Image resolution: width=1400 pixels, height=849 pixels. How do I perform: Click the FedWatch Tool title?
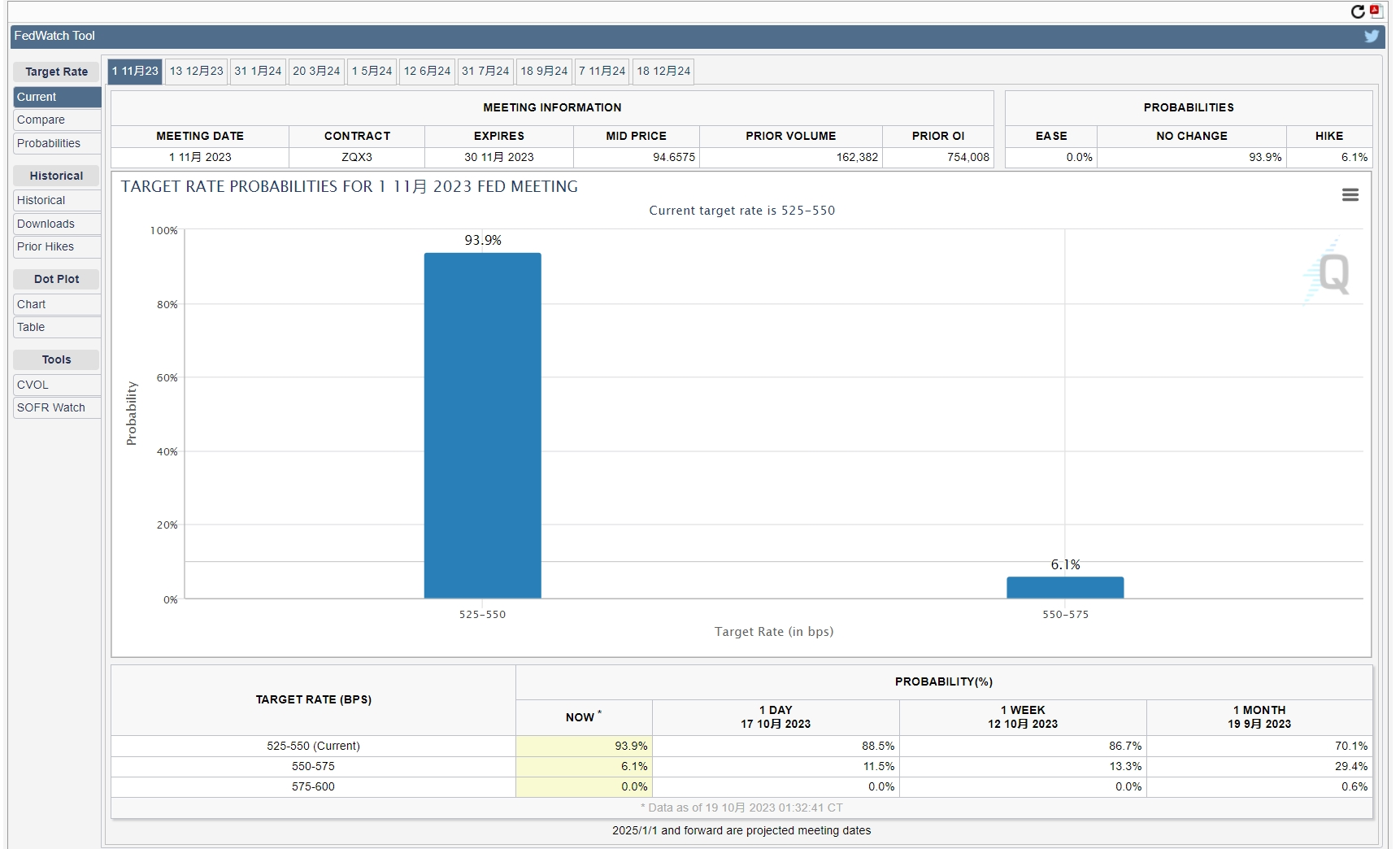(x=54, y=36)
